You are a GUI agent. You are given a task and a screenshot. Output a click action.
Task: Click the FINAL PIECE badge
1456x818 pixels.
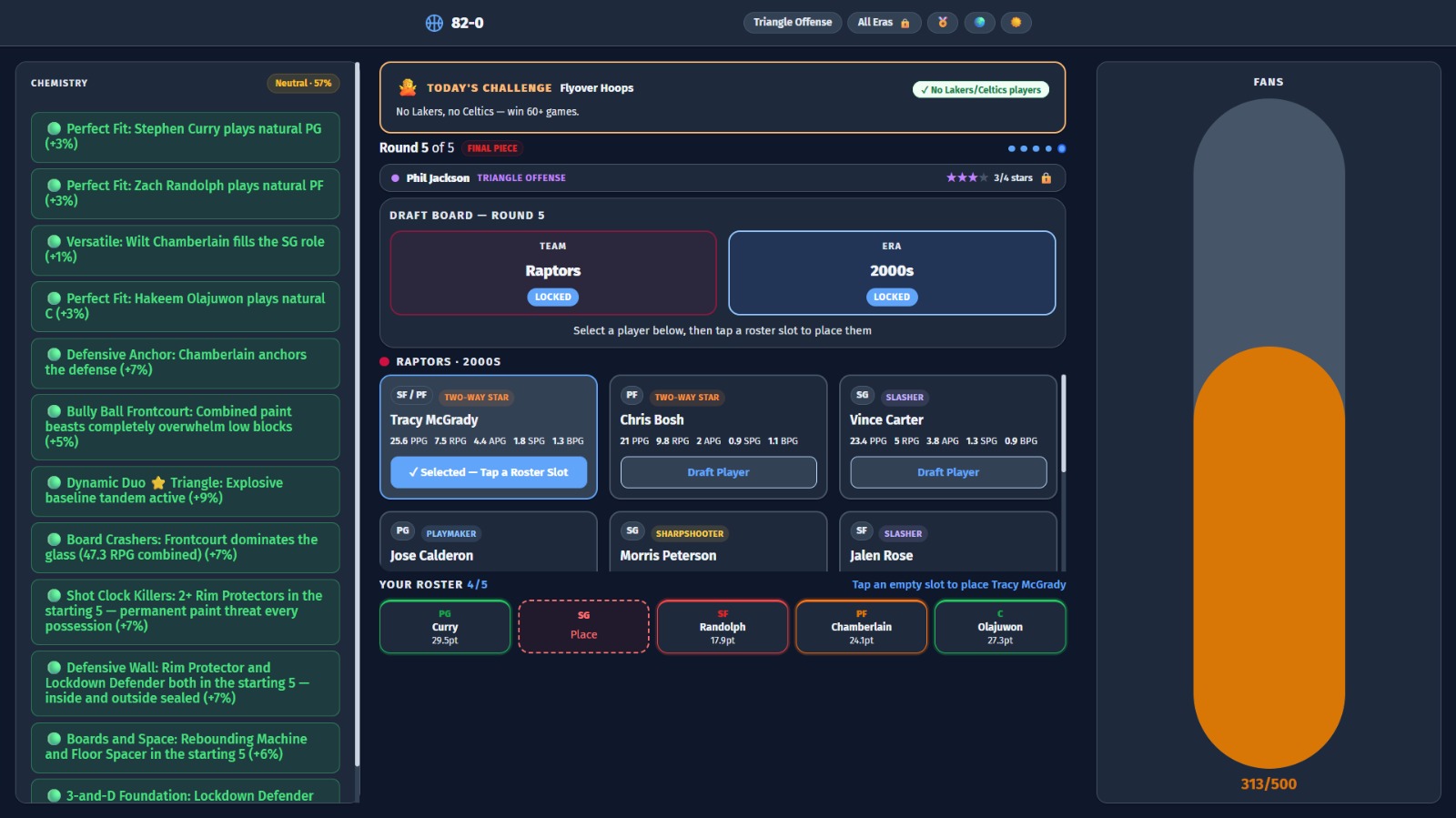click(x=492, y=148)
